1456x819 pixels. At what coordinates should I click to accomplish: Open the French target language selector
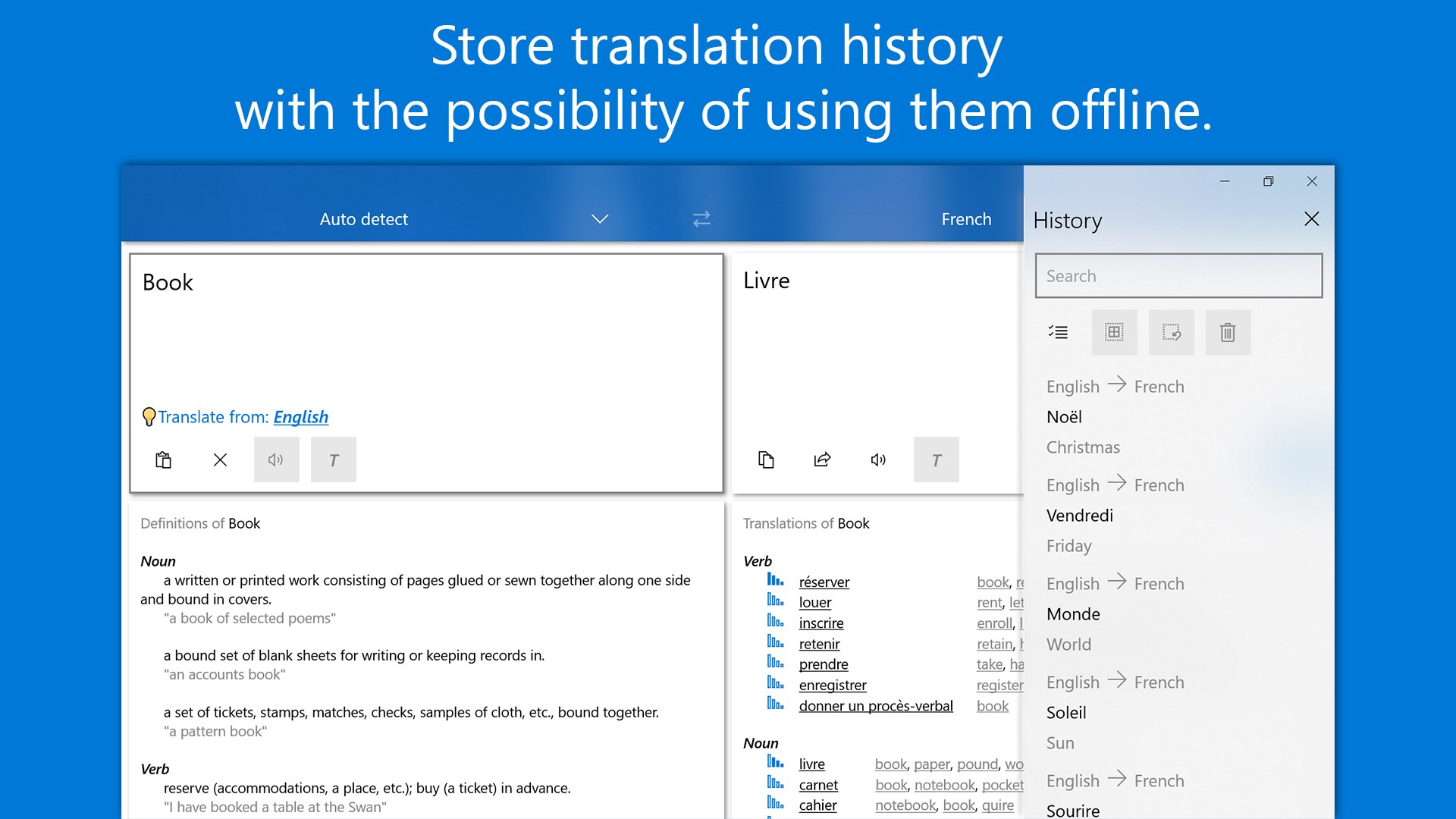click(965, 219)
